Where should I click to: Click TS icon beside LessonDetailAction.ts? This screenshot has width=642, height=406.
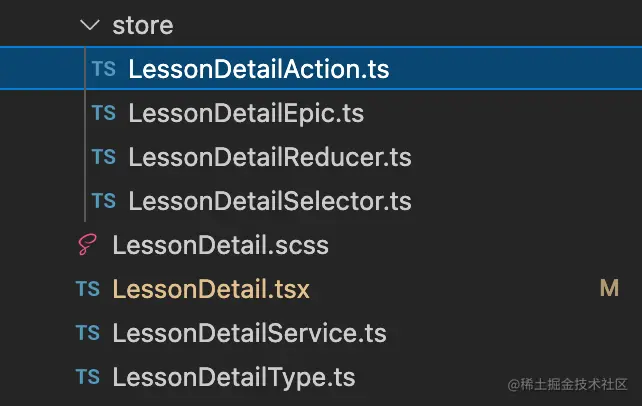click(103, 69)
